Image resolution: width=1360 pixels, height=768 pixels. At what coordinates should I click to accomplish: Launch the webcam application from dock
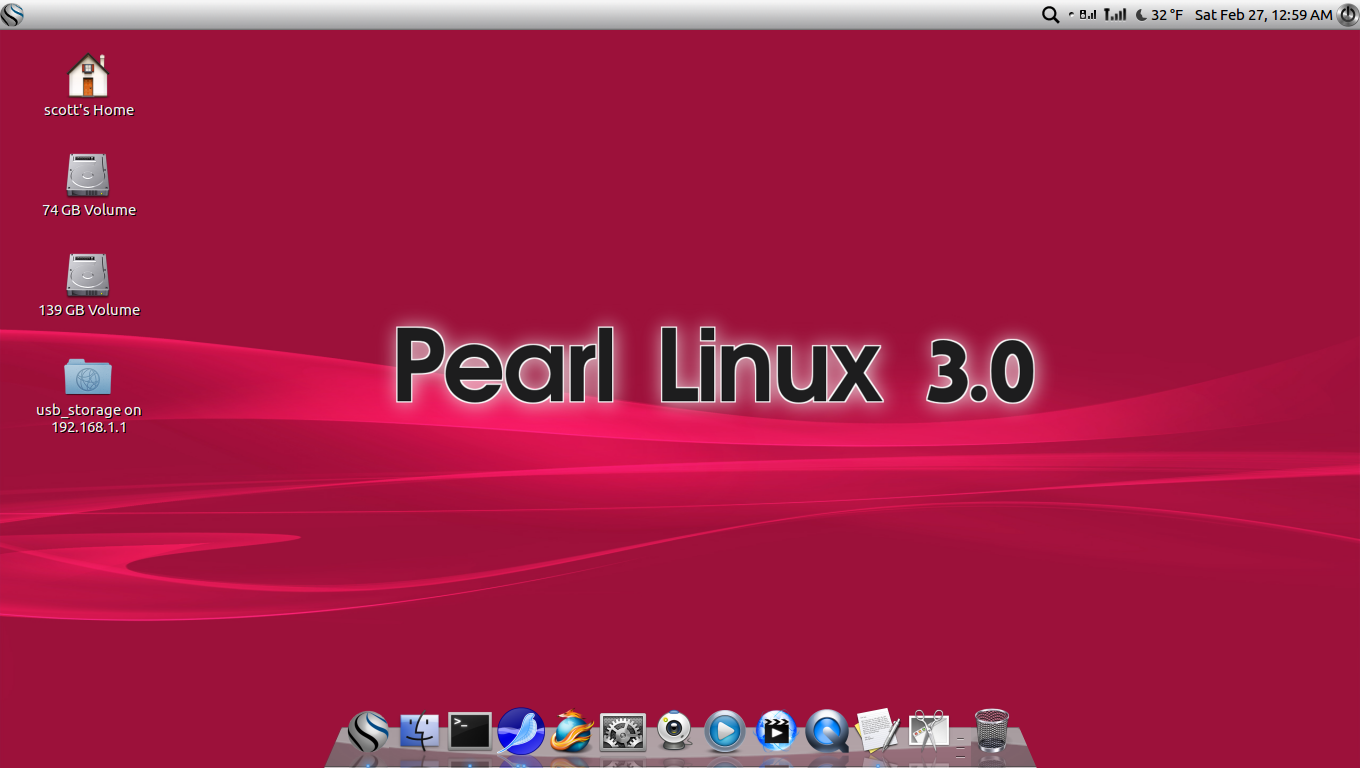point(675,731)
